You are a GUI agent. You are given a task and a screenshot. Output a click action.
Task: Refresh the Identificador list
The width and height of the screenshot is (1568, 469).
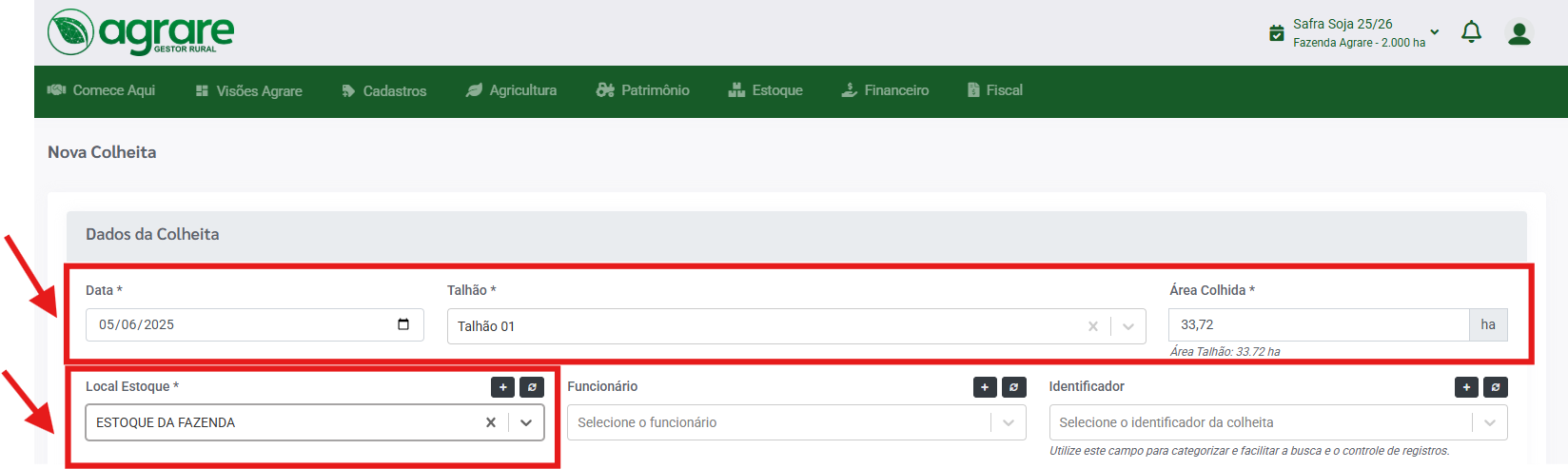(1496, 387)
